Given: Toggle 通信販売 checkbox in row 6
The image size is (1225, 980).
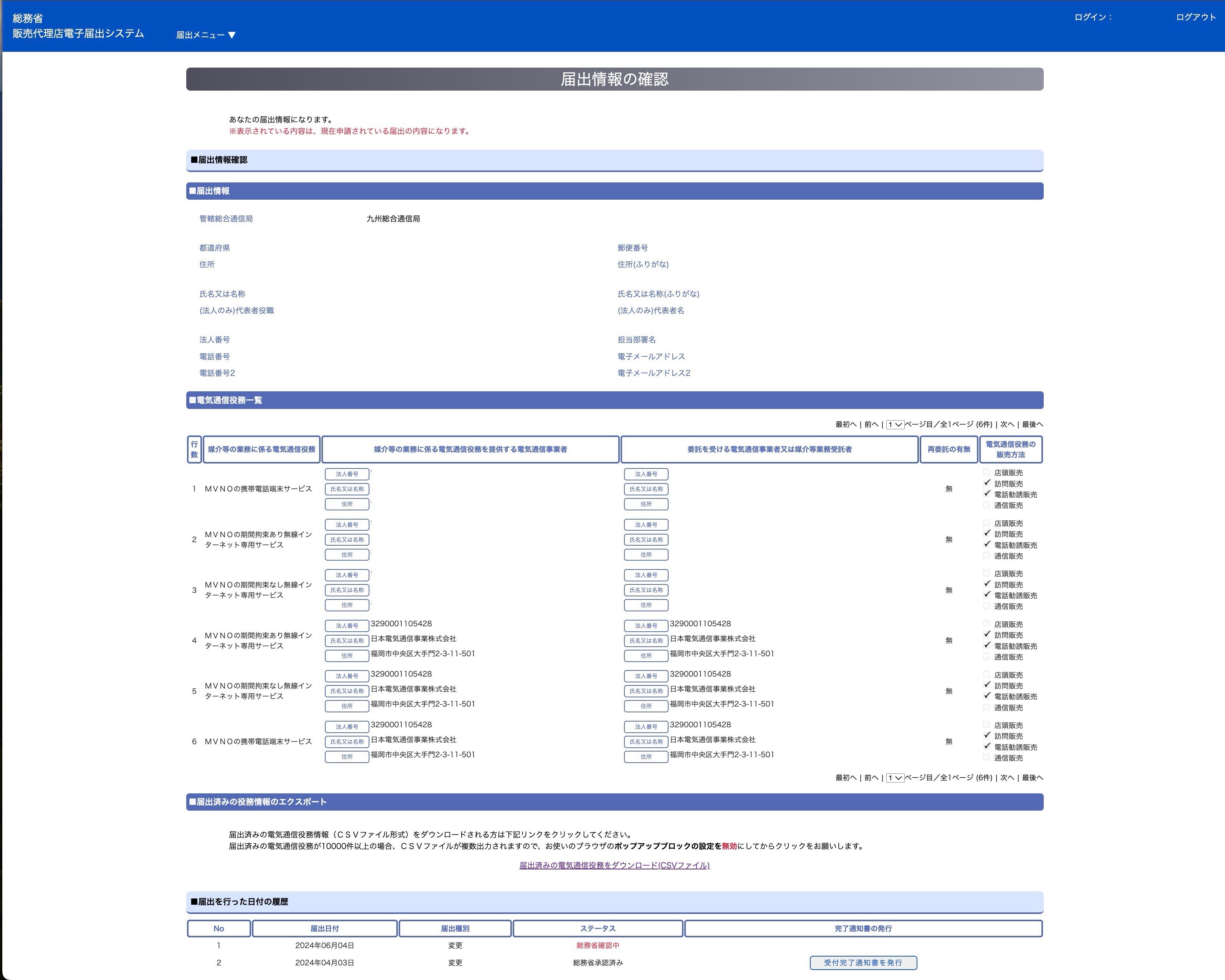Looking at the screenshot, I should click(x=987, y=757).
